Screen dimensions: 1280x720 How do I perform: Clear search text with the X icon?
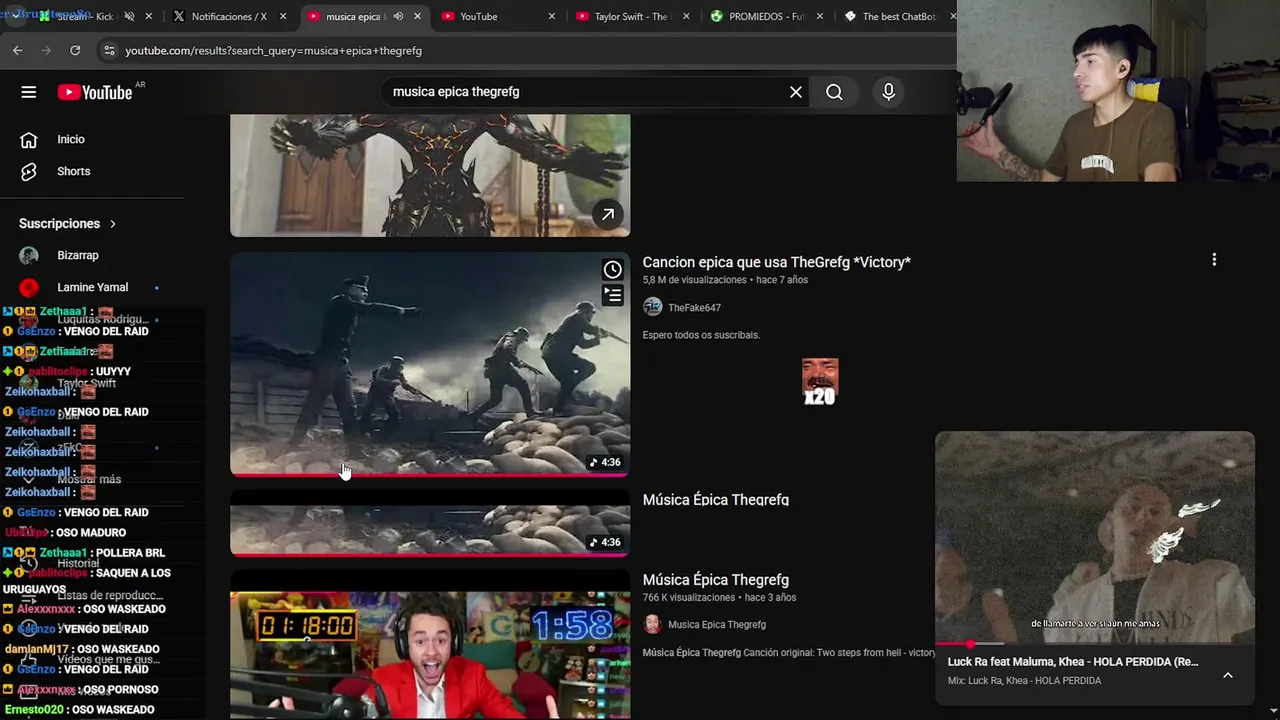tap(796, 92)
